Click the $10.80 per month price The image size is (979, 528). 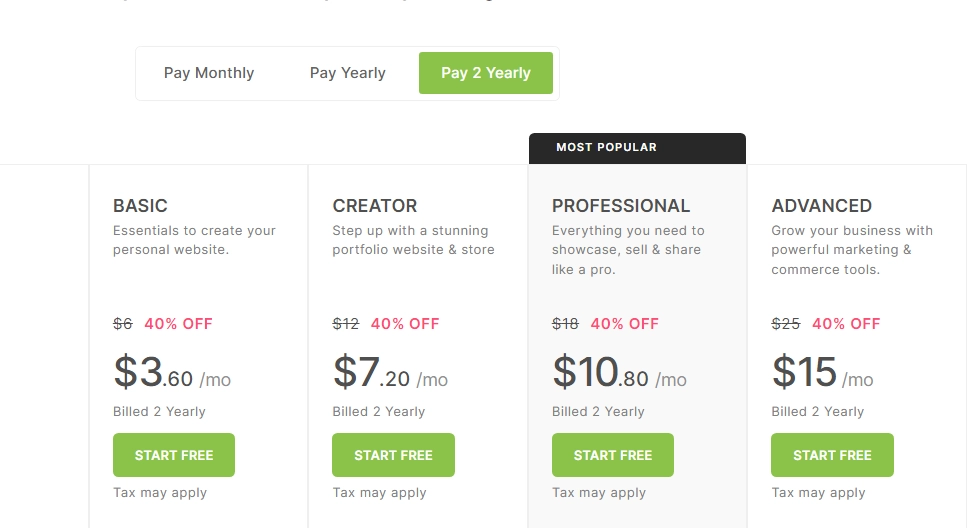pyautogui.click(x=619, y=372)
